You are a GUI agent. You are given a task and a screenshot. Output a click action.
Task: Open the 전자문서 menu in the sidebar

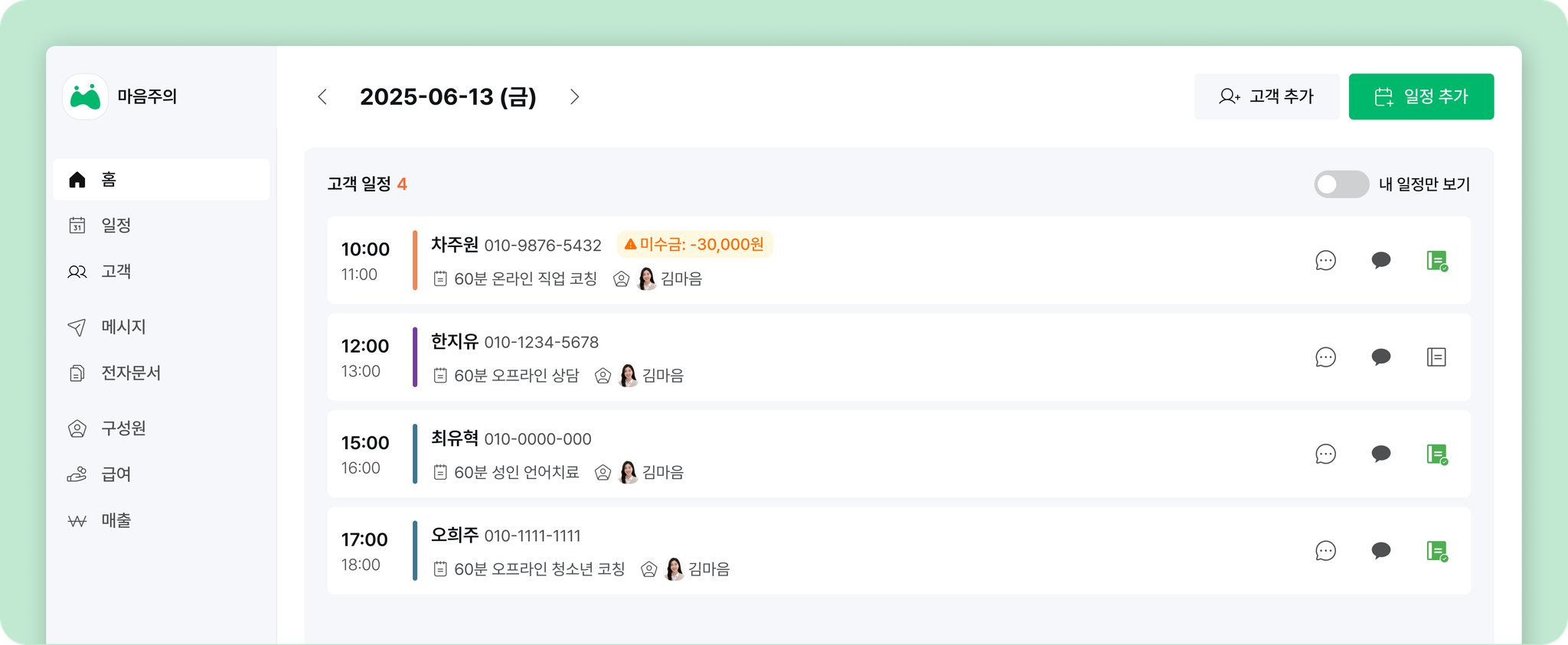pyautogui.click(x=130, y=373)
